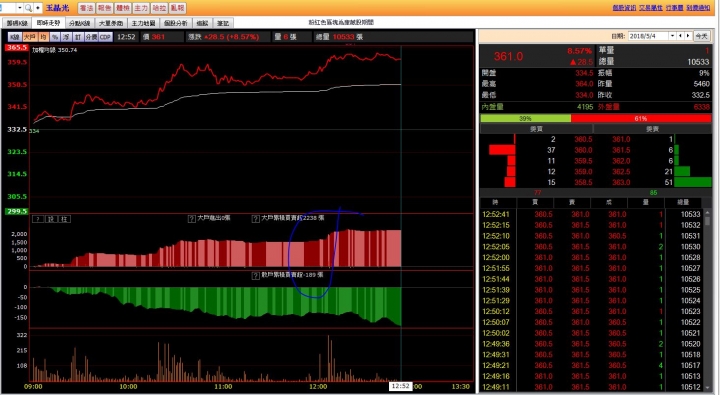Click the date field showing 2018/5/4
Screen dimensions: 720x395
point(648,36)
